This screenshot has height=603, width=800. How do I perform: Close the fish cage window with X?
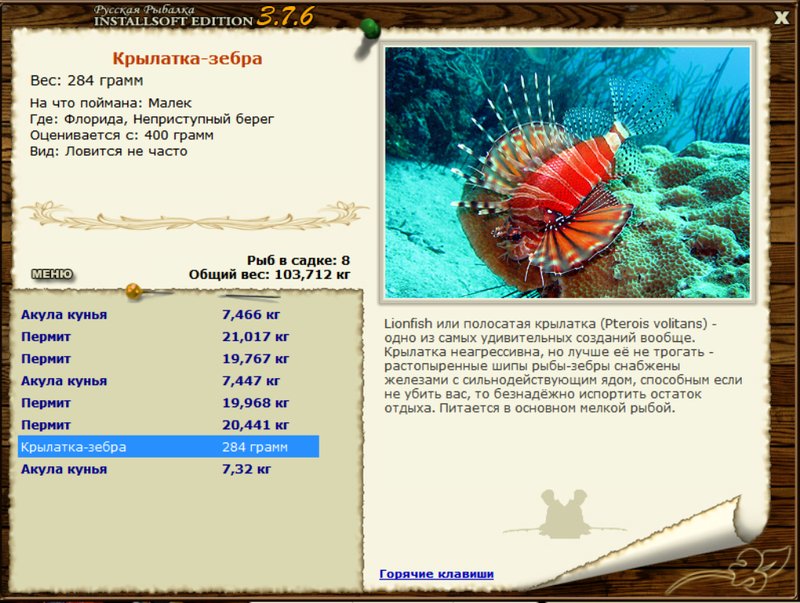click(x=781, y=18)
